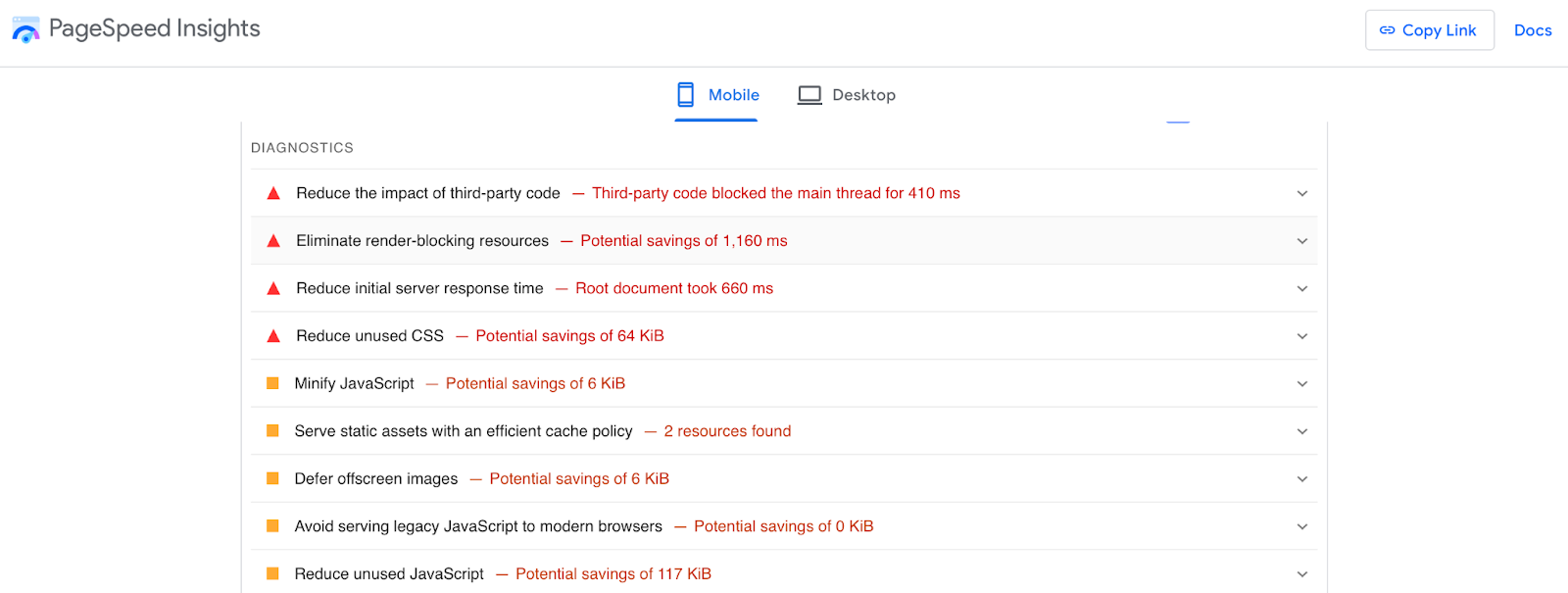Screen dimensions: 1568x593
Task: Switch to the Mobile tab
Action: click(x=716, y=95)
